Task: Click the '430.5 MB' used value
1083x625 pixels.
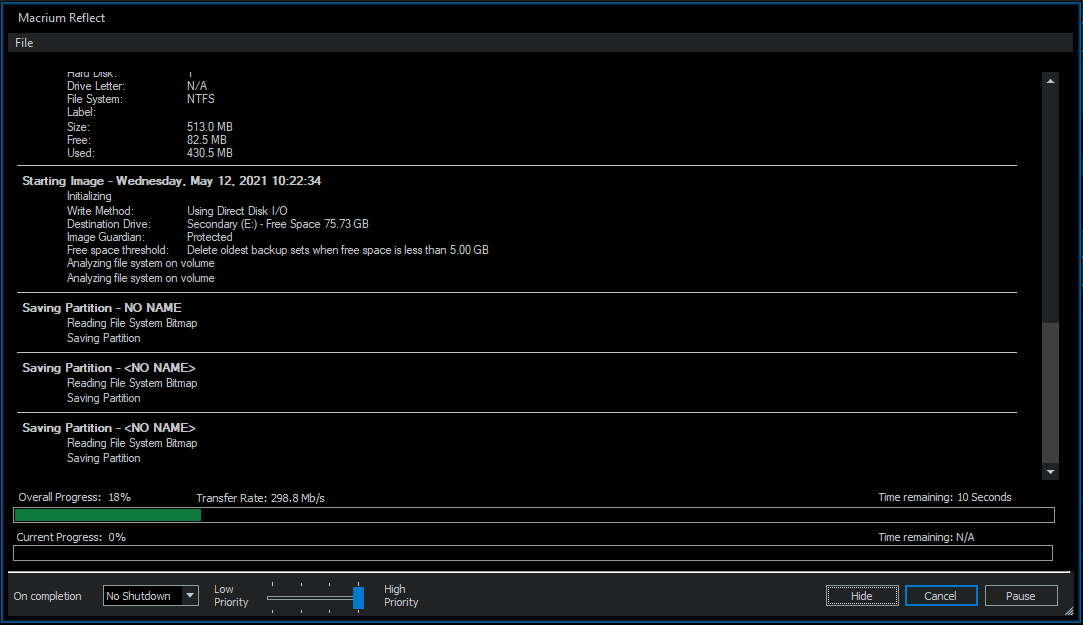Action: [x=209, y=153]
